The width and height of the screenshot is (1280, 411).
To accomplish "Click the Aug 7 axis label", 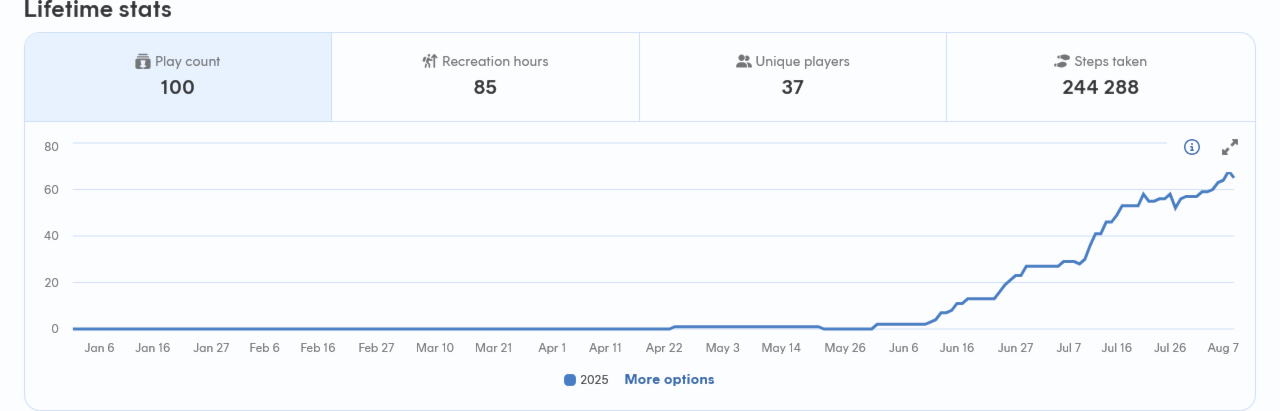I will (x=1224, y=348).
